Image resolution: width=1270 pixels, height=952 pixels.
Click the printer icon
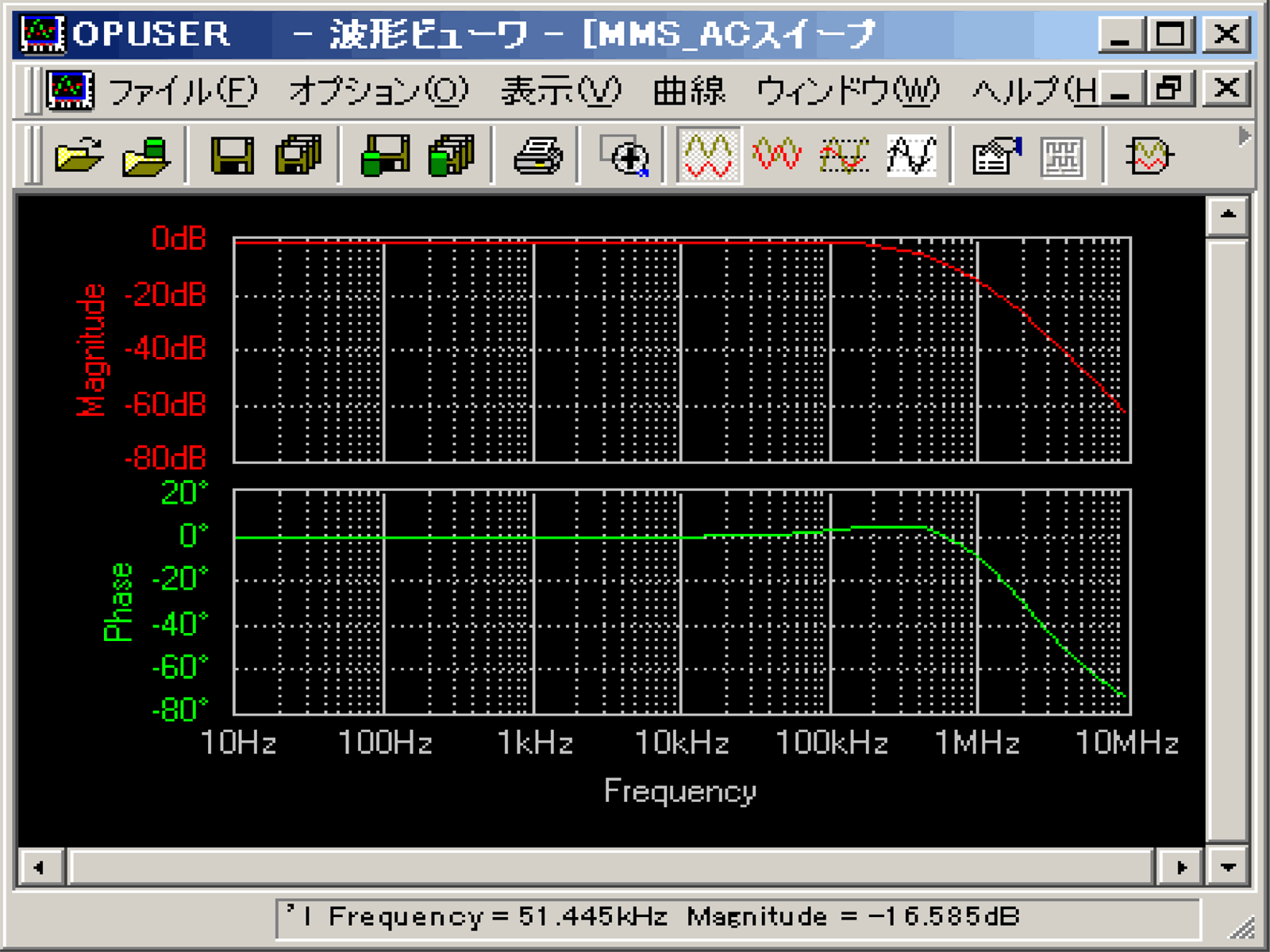pos(538,155)
